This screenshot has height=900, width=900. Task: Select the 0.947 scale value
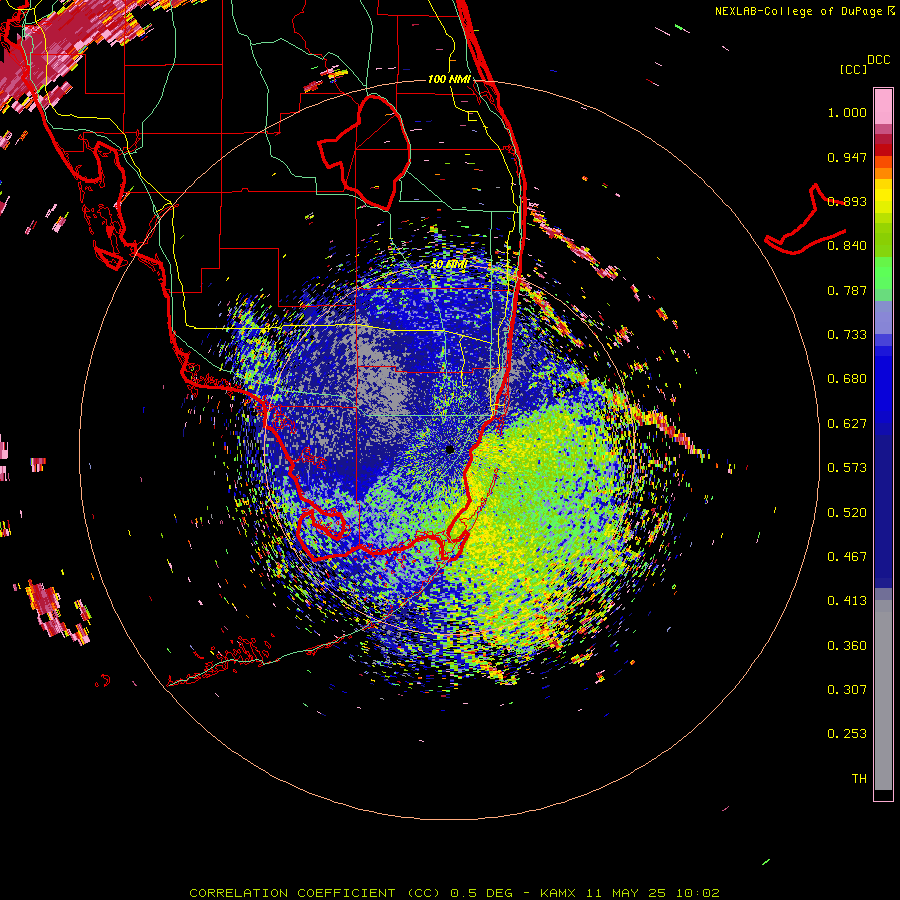[x=847, y=157]
